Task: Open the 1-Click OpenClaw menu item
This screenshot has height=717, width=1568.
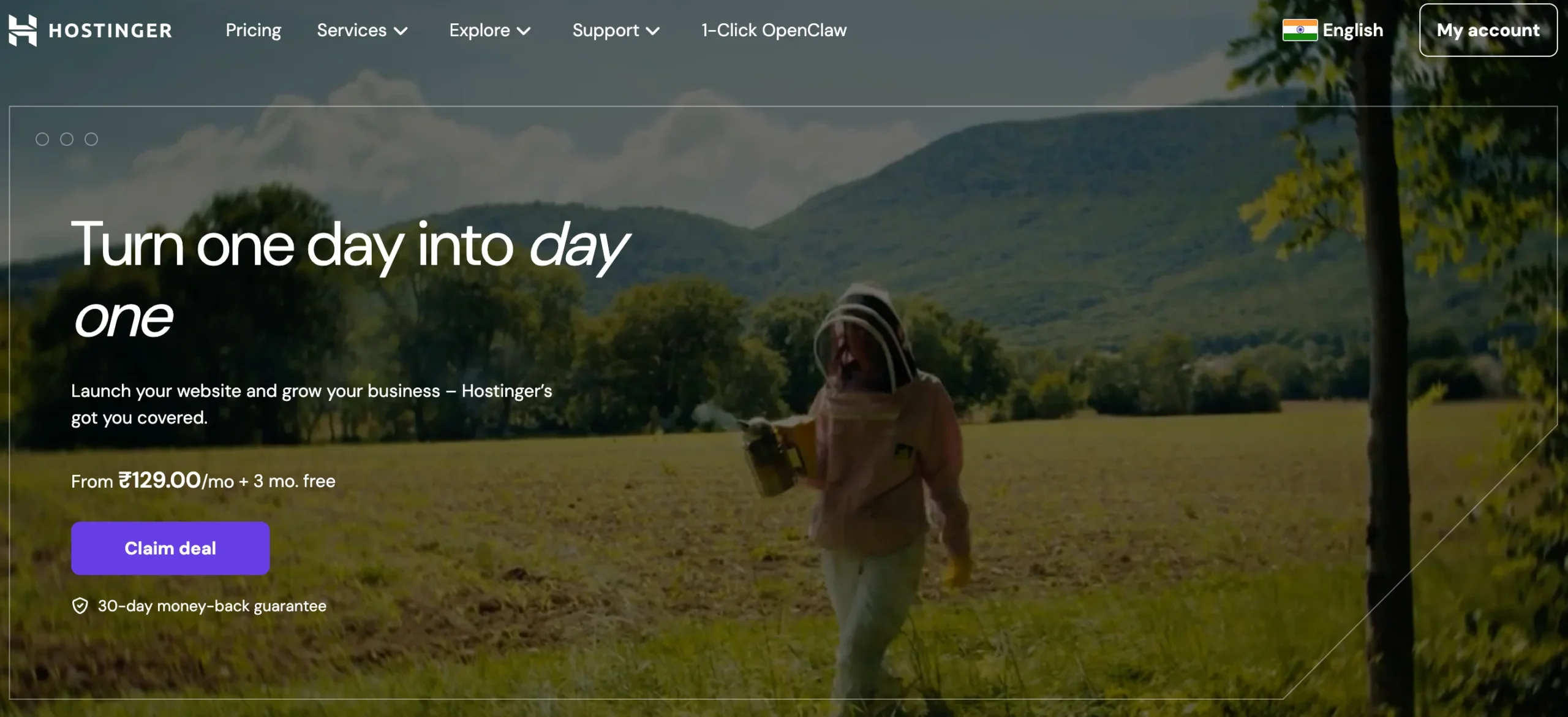Action: 774,30
